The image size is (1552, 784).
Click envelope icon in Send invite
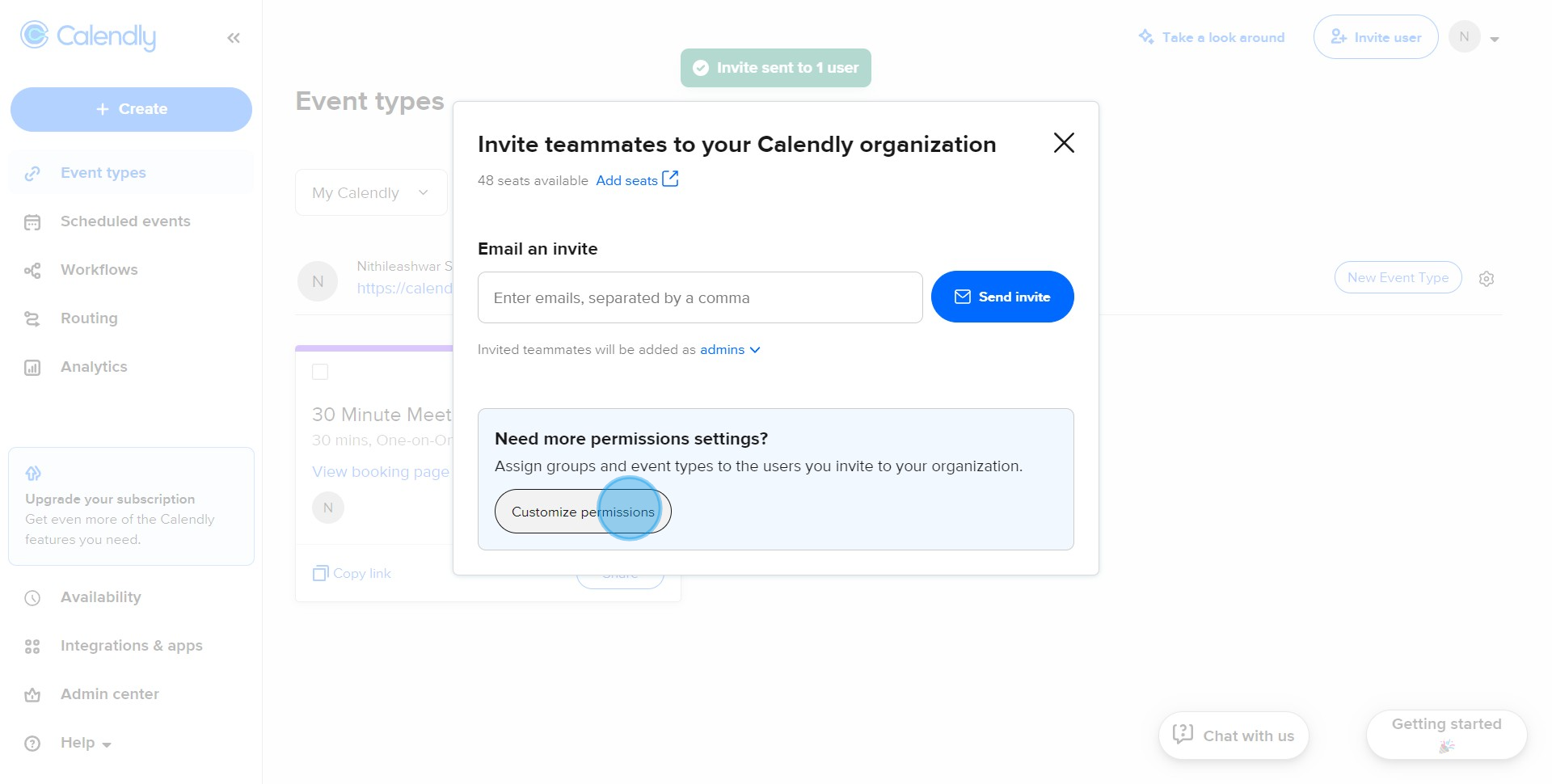pyautogui.click(x=963, y=297)
